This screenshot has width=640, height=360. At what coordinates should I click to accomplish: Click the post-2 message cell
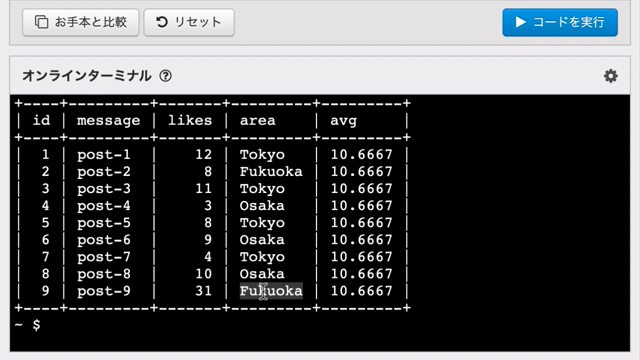(x=104, y=172)
